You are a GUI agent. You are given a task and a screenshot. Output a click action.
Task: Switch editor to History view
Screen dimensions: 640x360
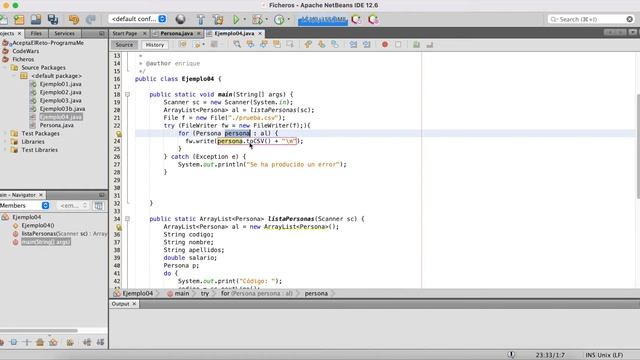point(155,45)
